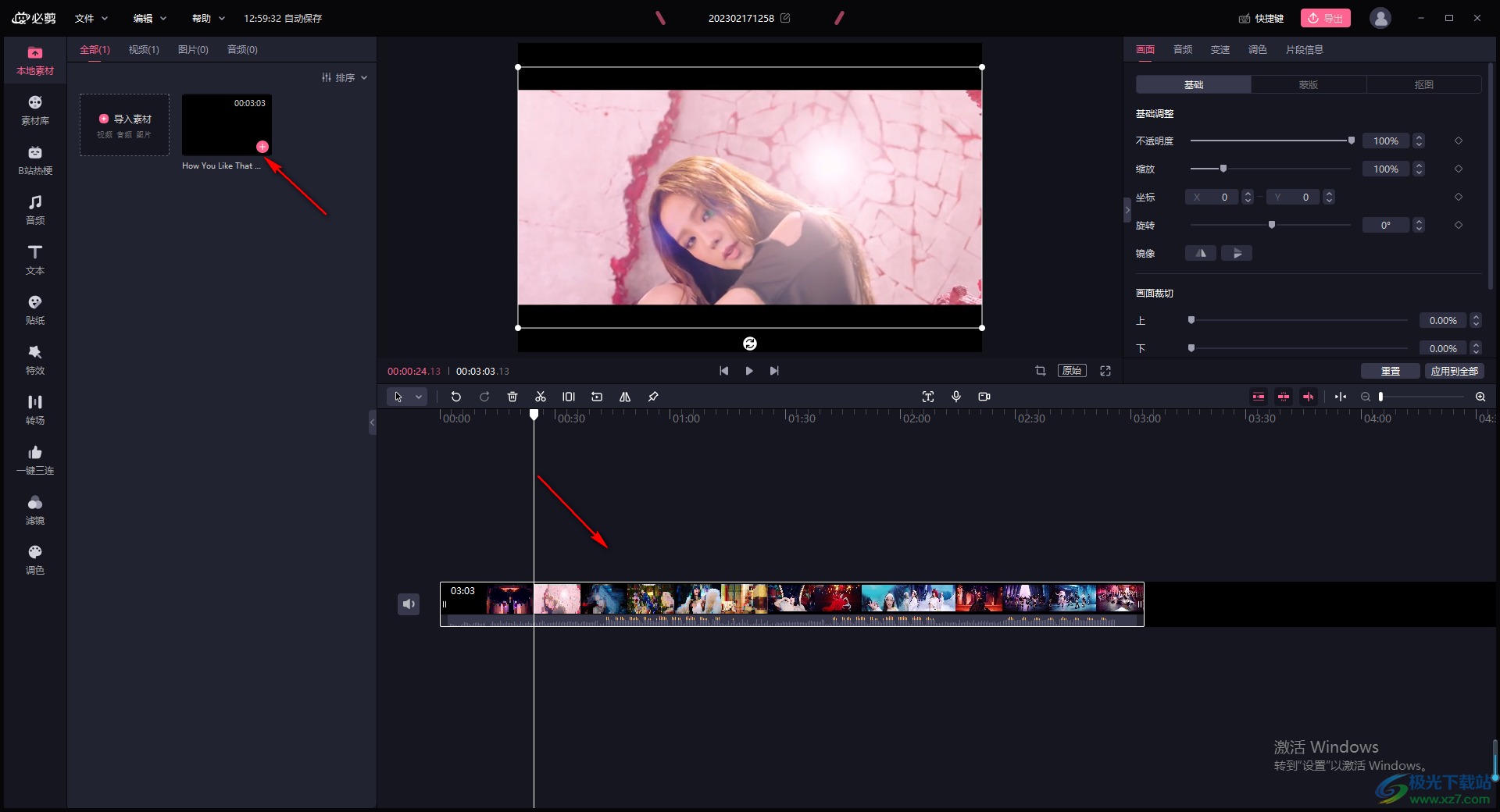Delete the selected clip with the trash icon
1500x812 pixels.
512,397
